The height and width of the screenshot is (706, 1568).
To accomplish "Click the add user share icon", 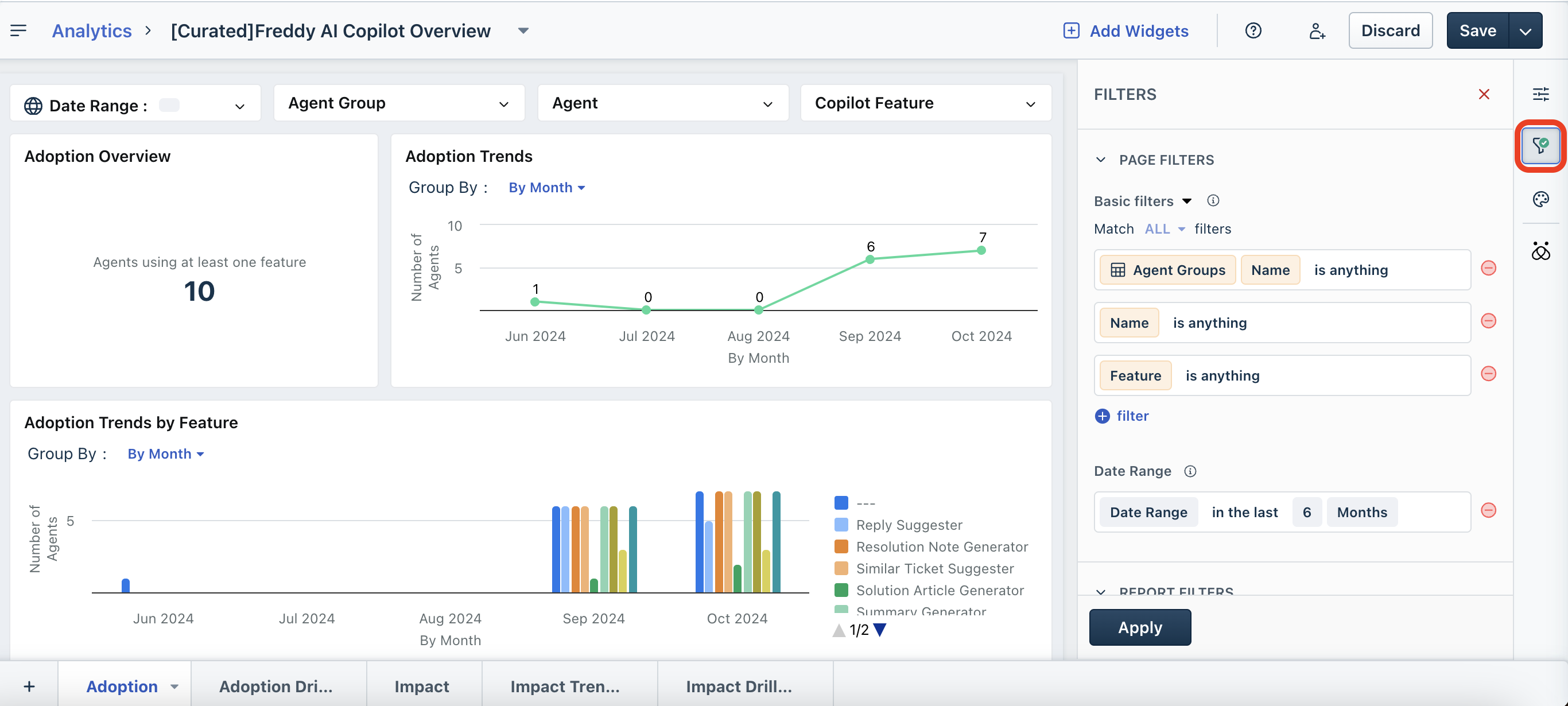I will [1317, 30].
